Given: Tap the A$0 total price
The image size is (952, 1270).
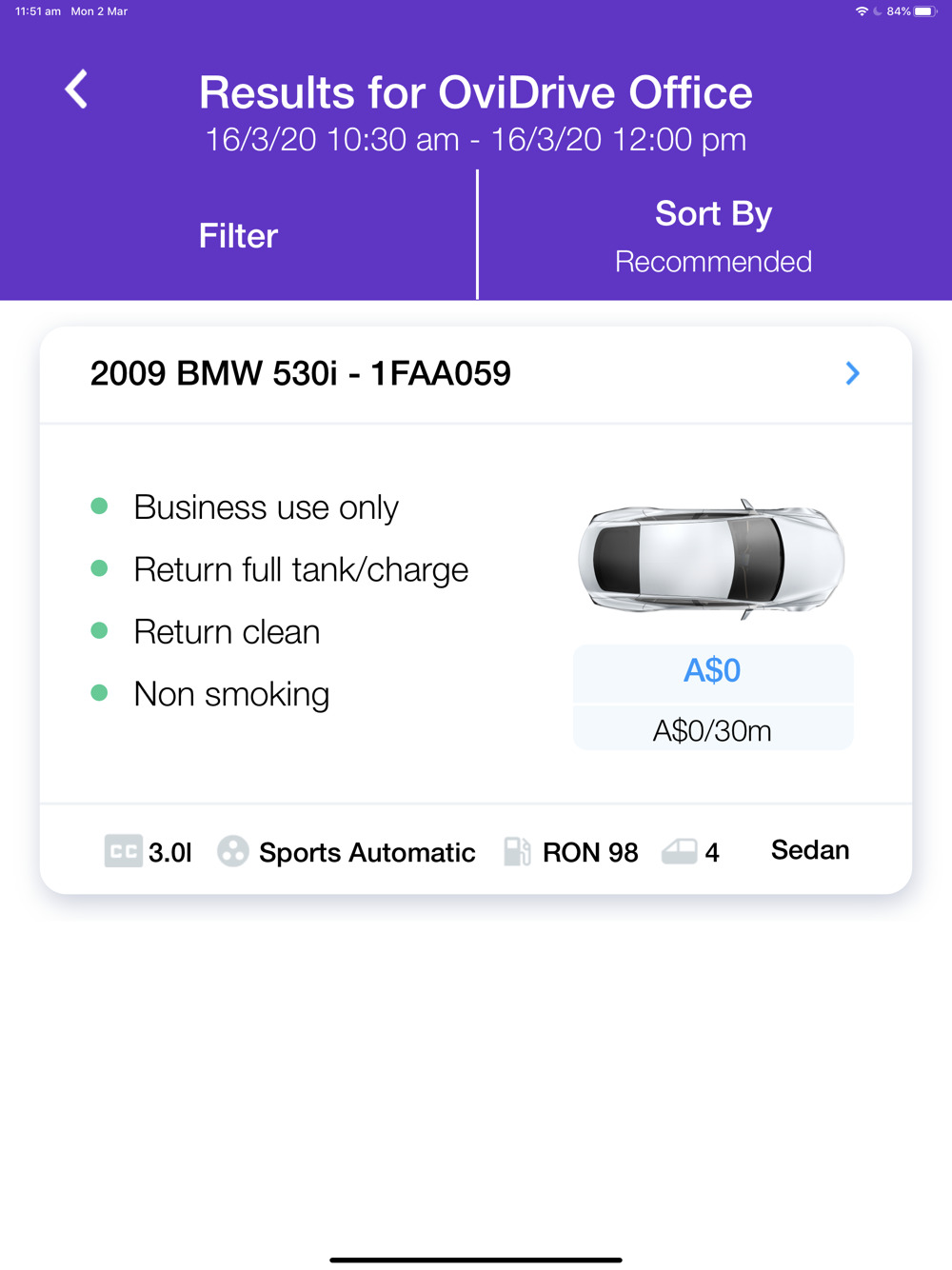Looking at the screenshot, I should [x=712, y=671].
